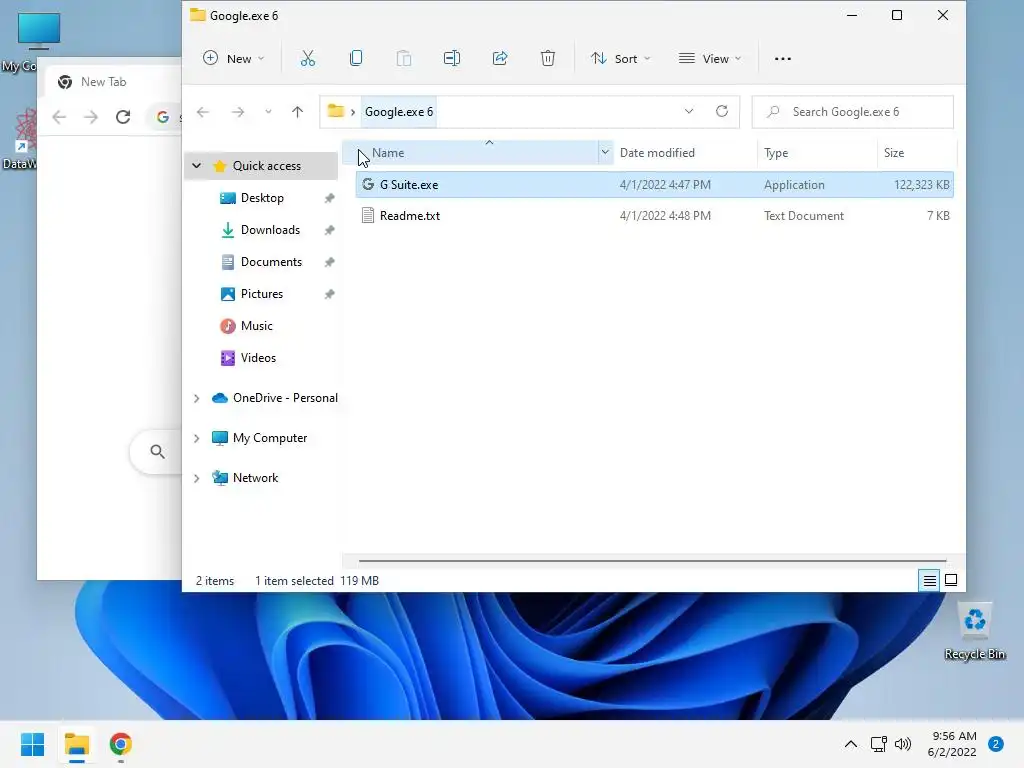Click the New Tab Chrome tab
This screenshot has height=768, width=1024.
click(104, 82)
